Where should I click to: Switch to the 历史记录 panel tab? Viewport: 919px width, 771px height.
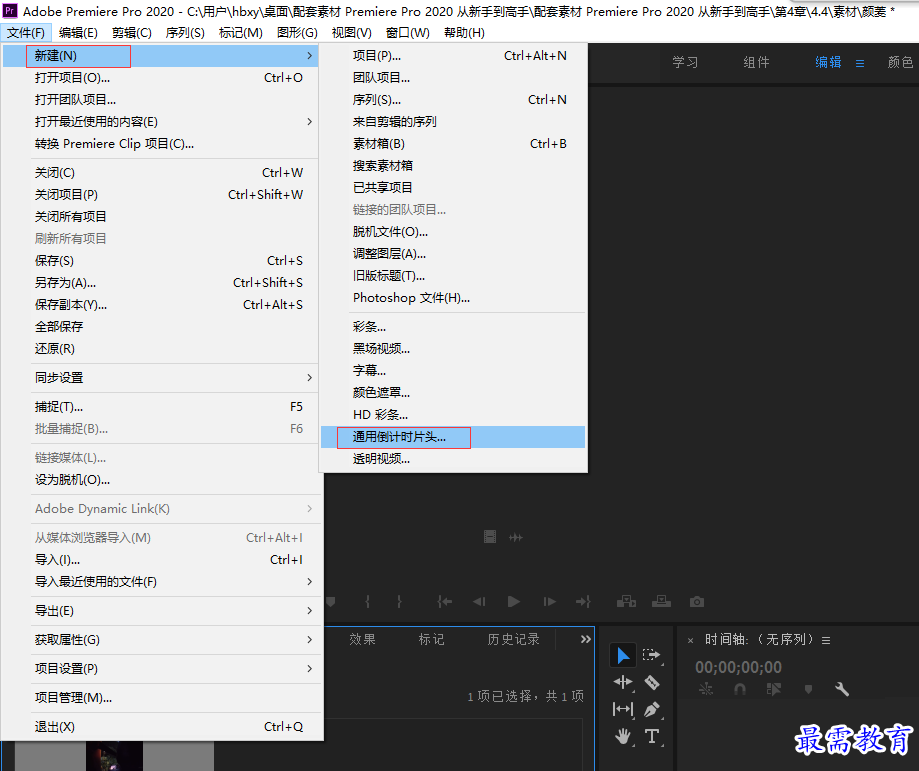coord(513,639)
